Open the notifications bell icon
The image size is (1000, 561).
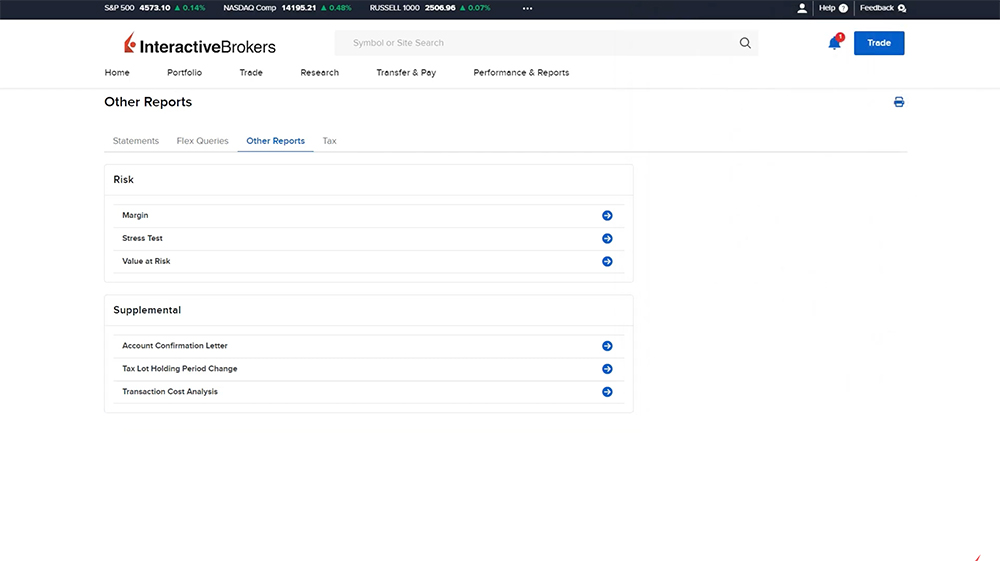834,43
